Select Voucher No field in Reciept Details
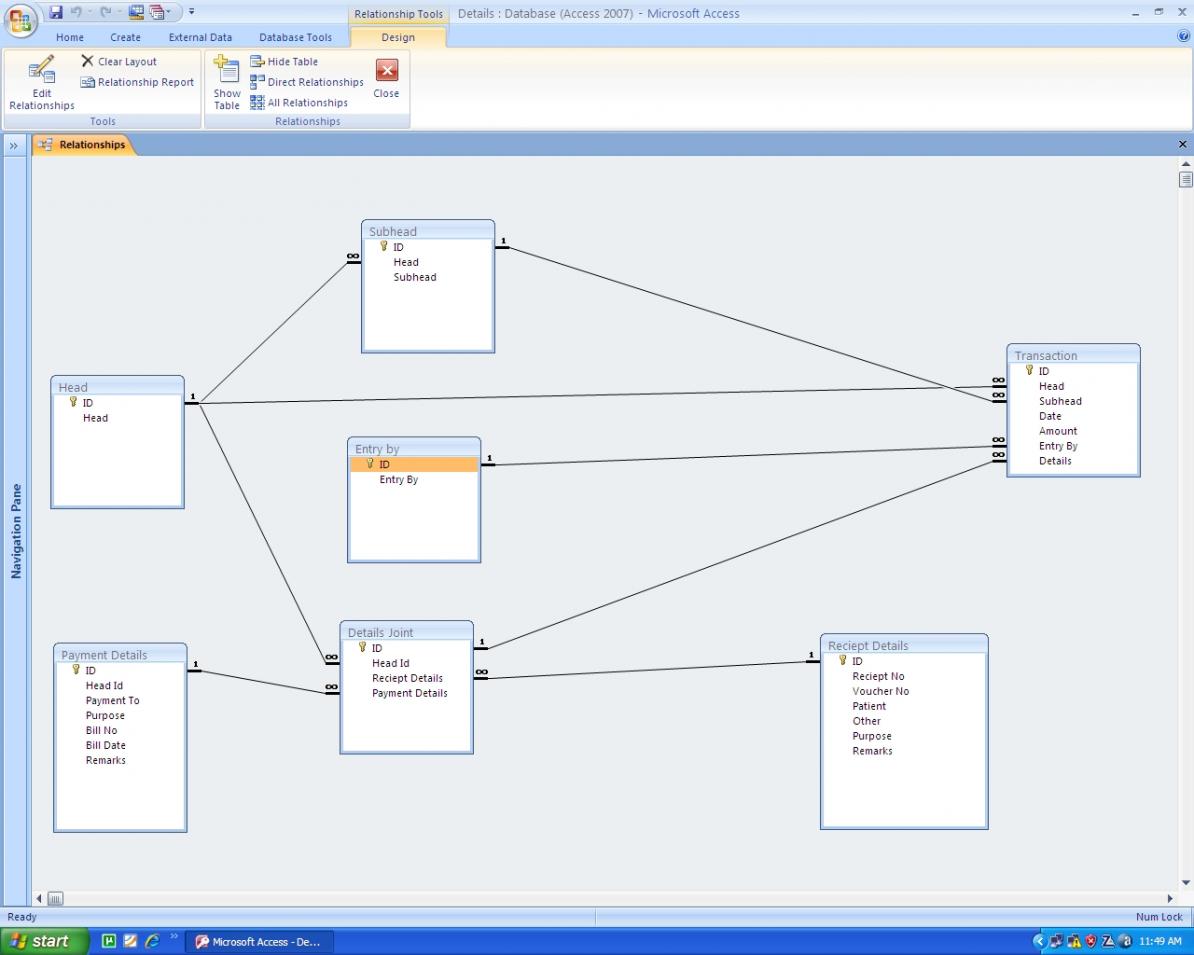 click(880, 691)
